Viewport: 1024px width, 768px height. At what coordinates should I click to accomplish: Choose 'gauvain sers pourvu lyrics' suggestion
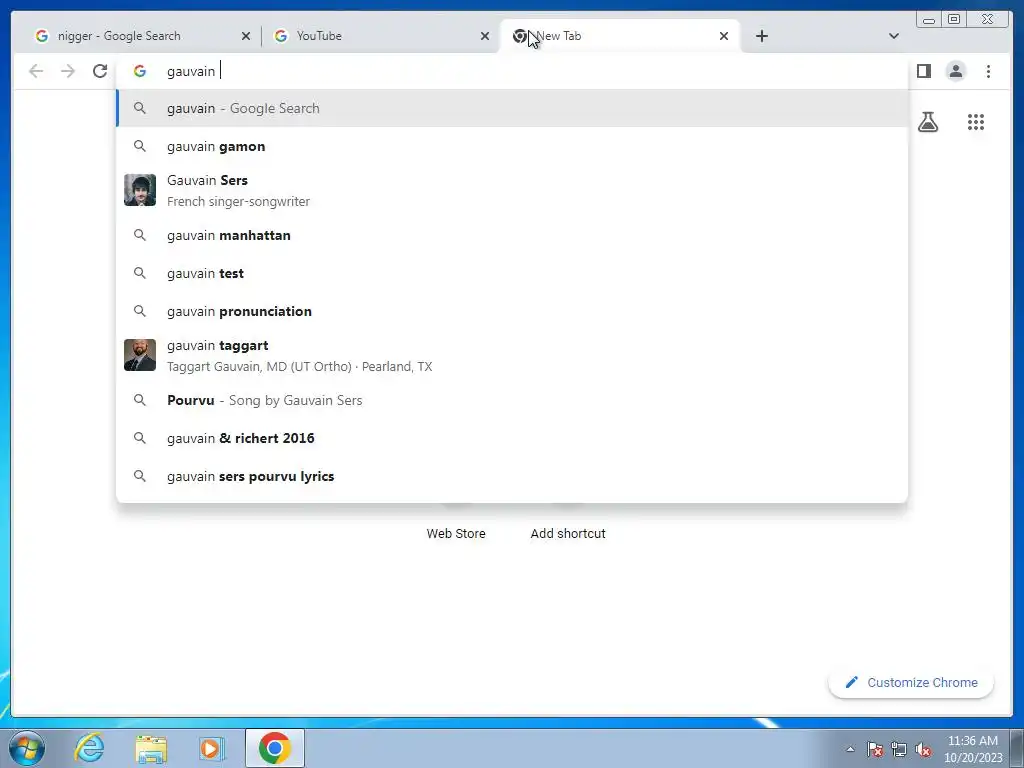tap(512, 476)
